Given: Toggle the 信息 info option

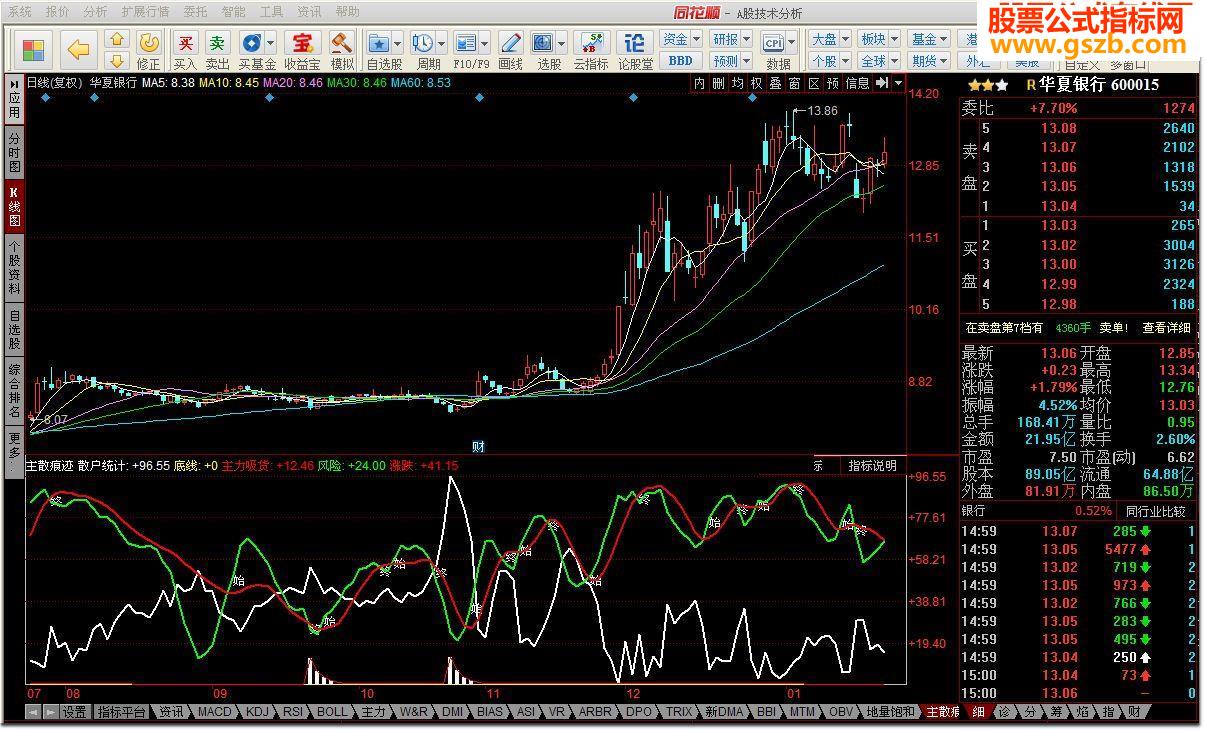Looking at the screenshot, I should pos(858,83).
